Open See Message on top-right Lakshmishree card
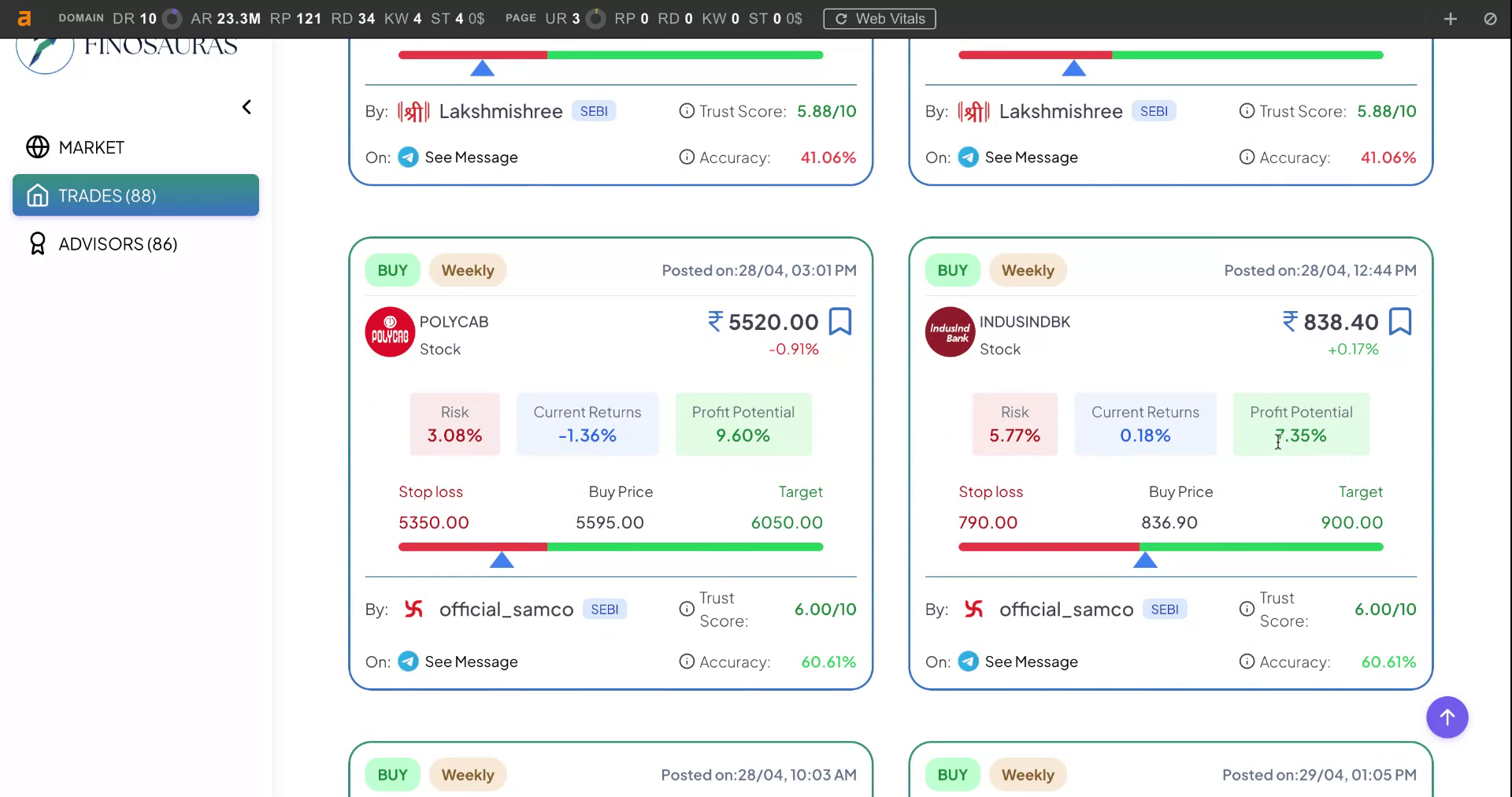 point(1031,158)
